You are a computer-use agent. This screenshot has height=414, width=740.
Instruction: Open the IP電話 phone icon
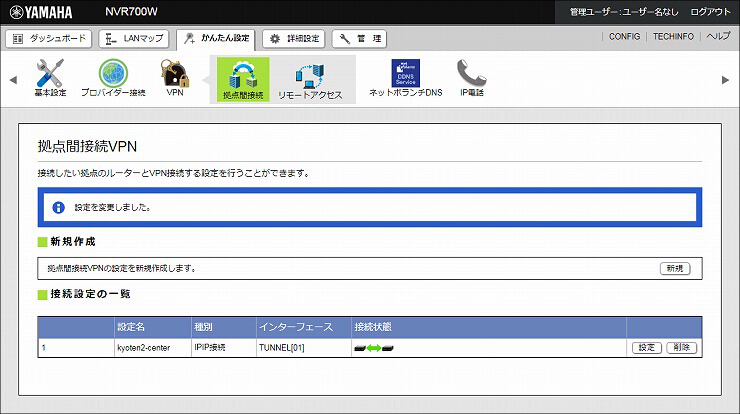click(x=472, y=78)
